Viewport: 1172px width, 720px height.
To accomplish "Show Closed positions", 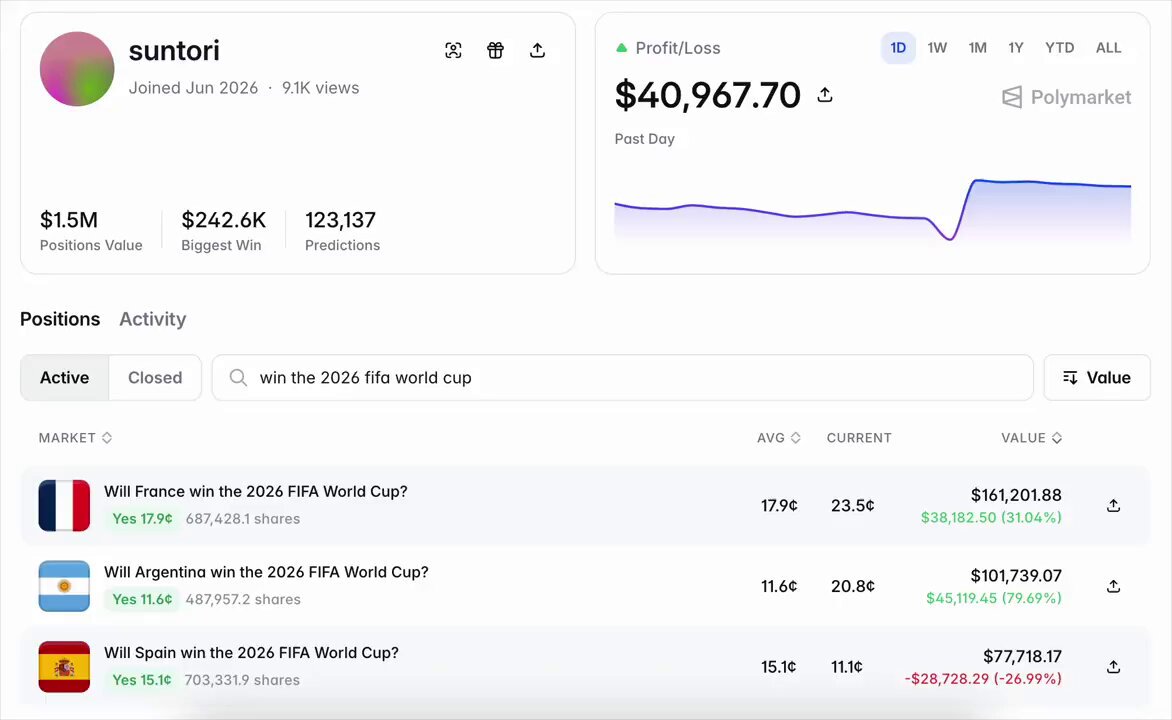I will coord(155,378).
